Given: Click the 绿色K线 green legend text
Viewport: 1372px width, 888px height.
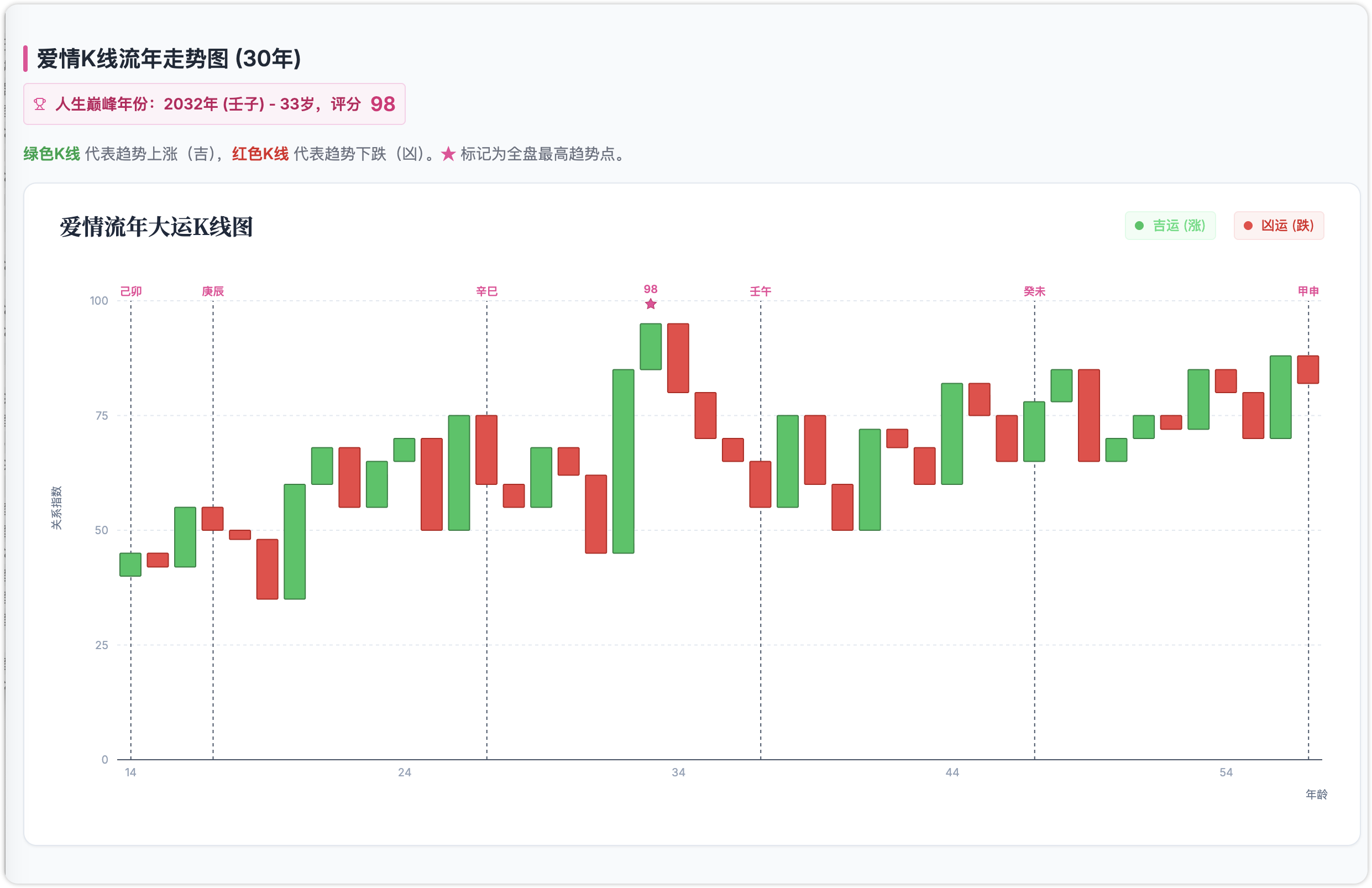Looking at the screenshot, I should tap(52, 154).
